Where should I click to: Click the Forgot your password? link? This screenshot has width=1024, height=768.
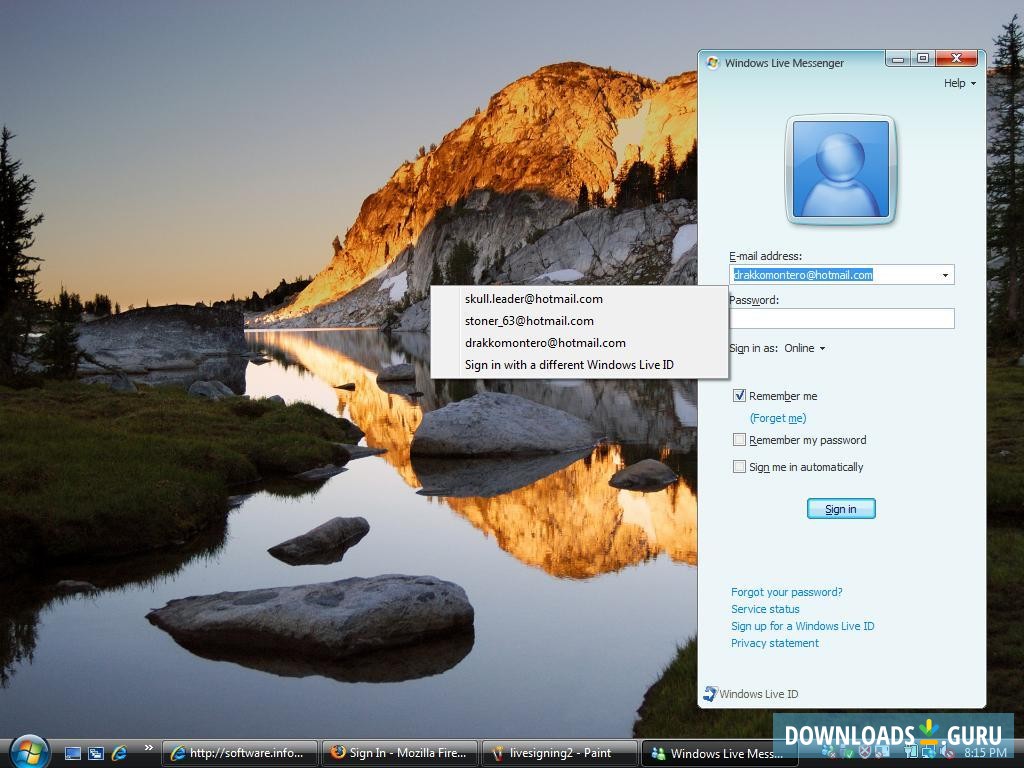tap(786, 592)
